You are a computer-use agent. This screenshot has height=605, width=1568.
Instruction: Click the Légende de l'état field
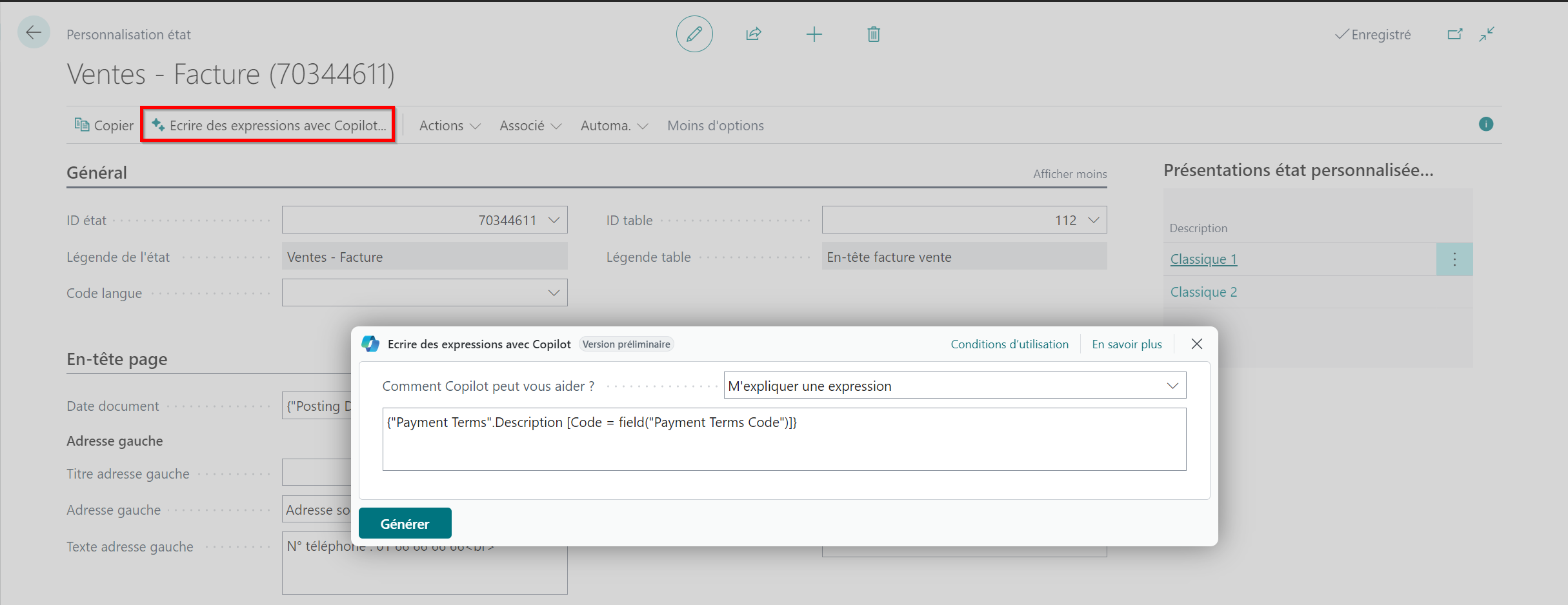425,257
